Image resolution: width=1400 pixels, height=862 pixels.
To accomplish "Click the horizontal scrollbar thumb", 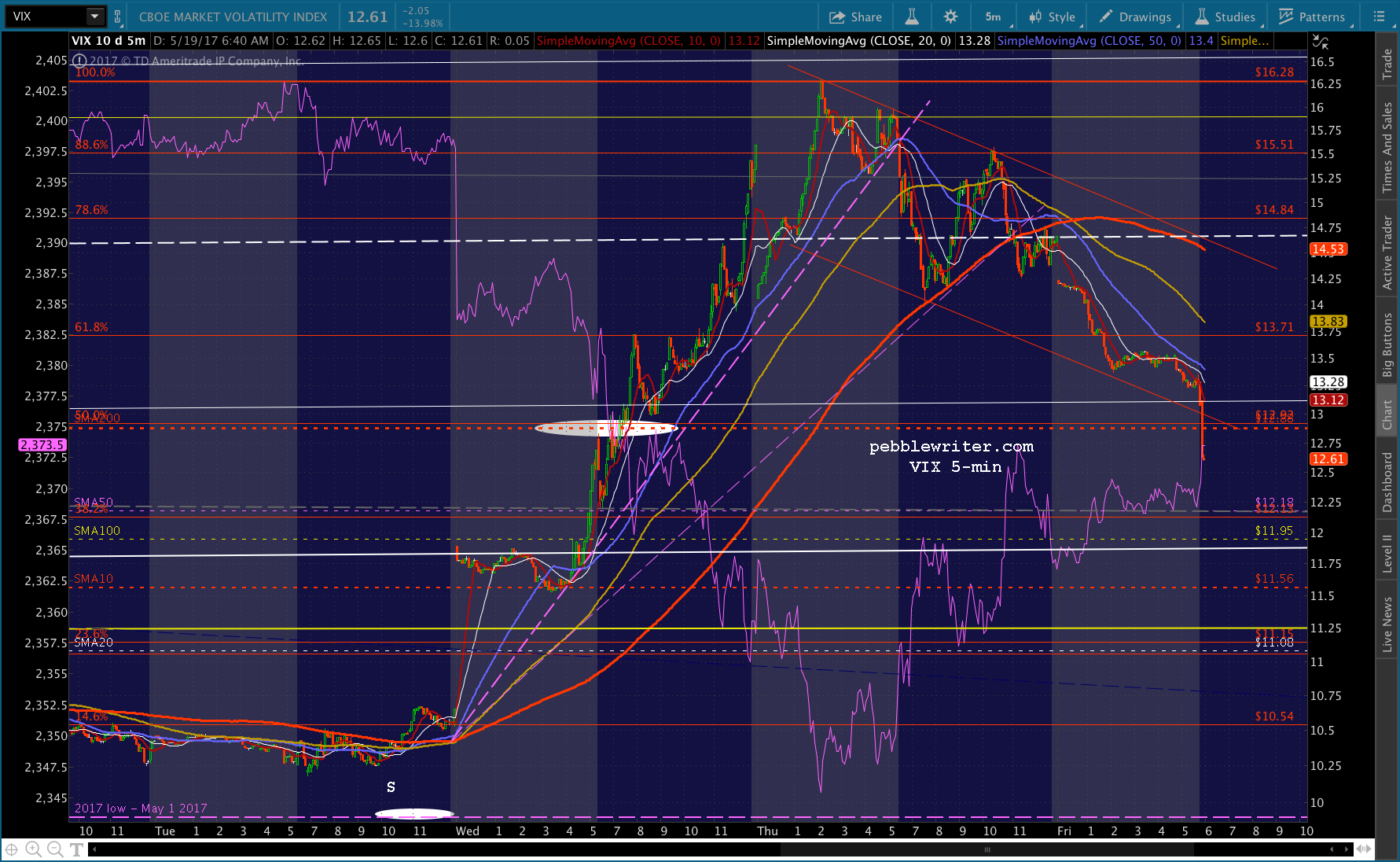I will 987,849.
